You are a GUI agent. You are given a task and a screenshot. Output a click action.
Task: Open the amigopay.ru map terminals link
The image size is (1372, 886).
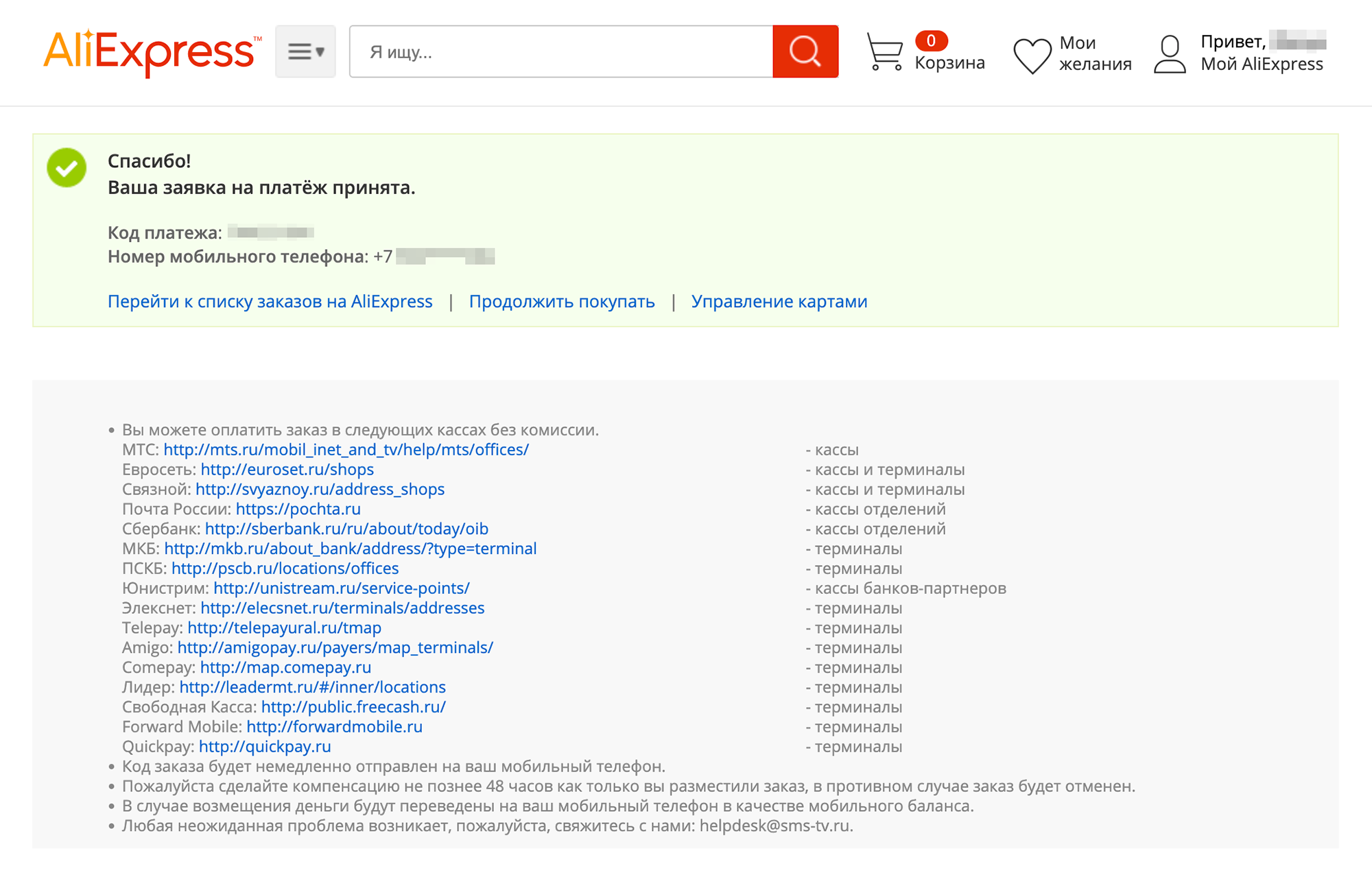pos(335,648)
